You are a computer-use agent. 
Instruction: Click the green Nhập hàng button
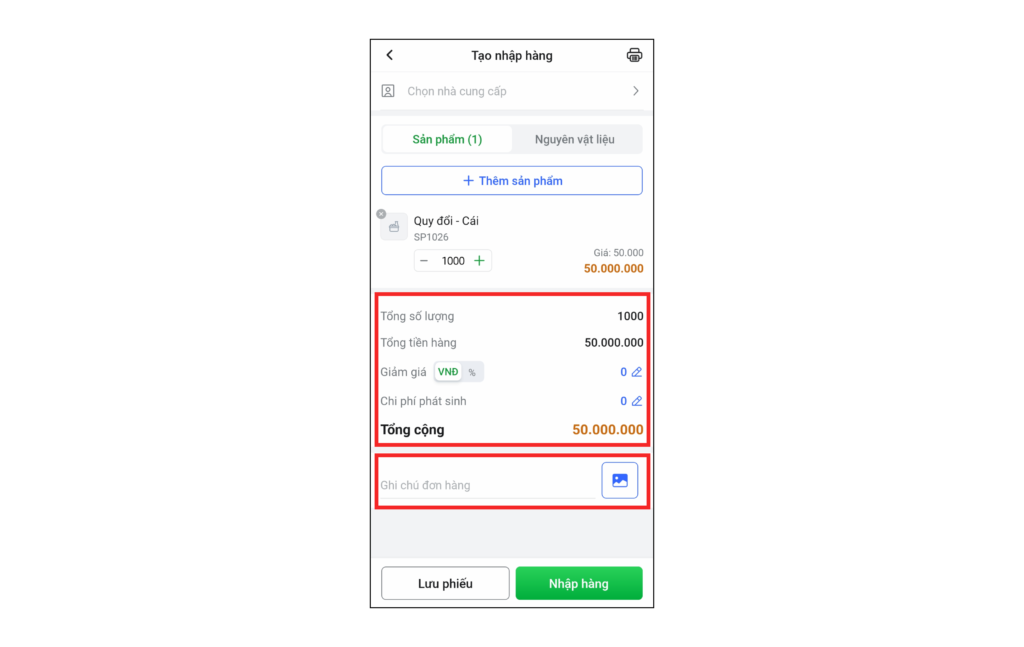pyautogui.click(x=579, y=584)
